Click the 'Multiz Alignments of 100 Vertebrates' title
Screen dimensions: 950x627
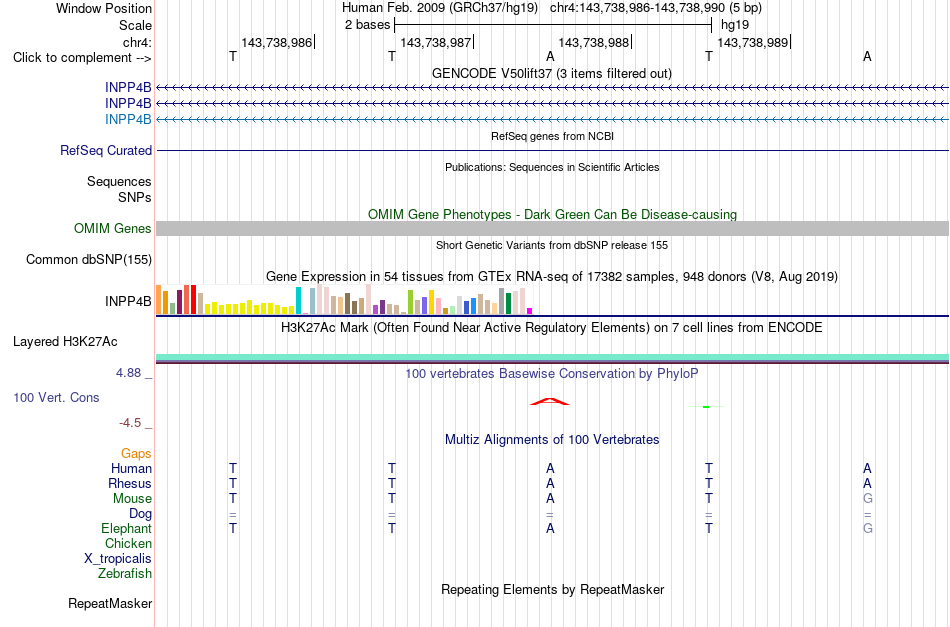tap(552, 440)
